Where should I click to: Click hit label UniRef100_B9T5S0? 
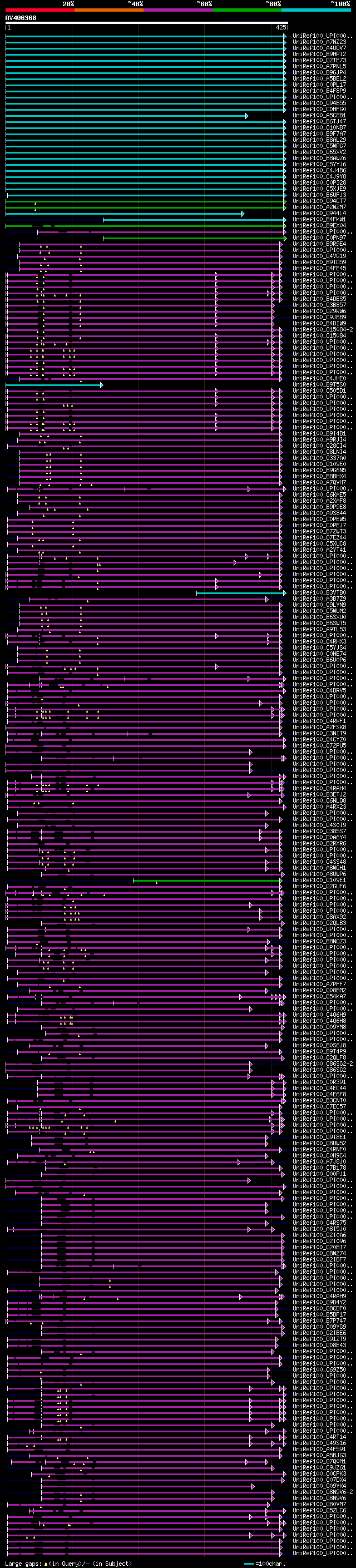[319, 385]
